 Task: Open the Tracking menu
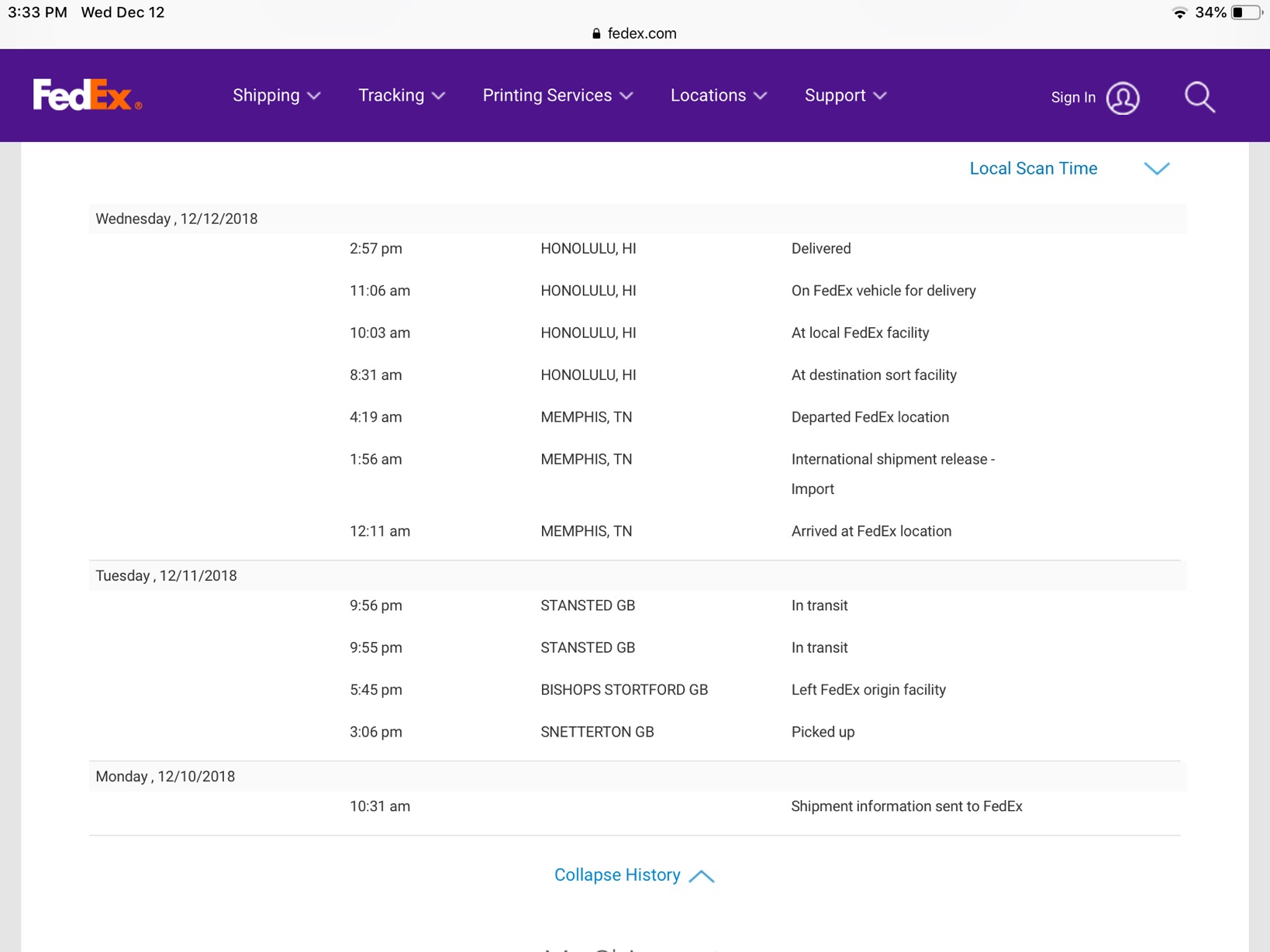(402, 95)
